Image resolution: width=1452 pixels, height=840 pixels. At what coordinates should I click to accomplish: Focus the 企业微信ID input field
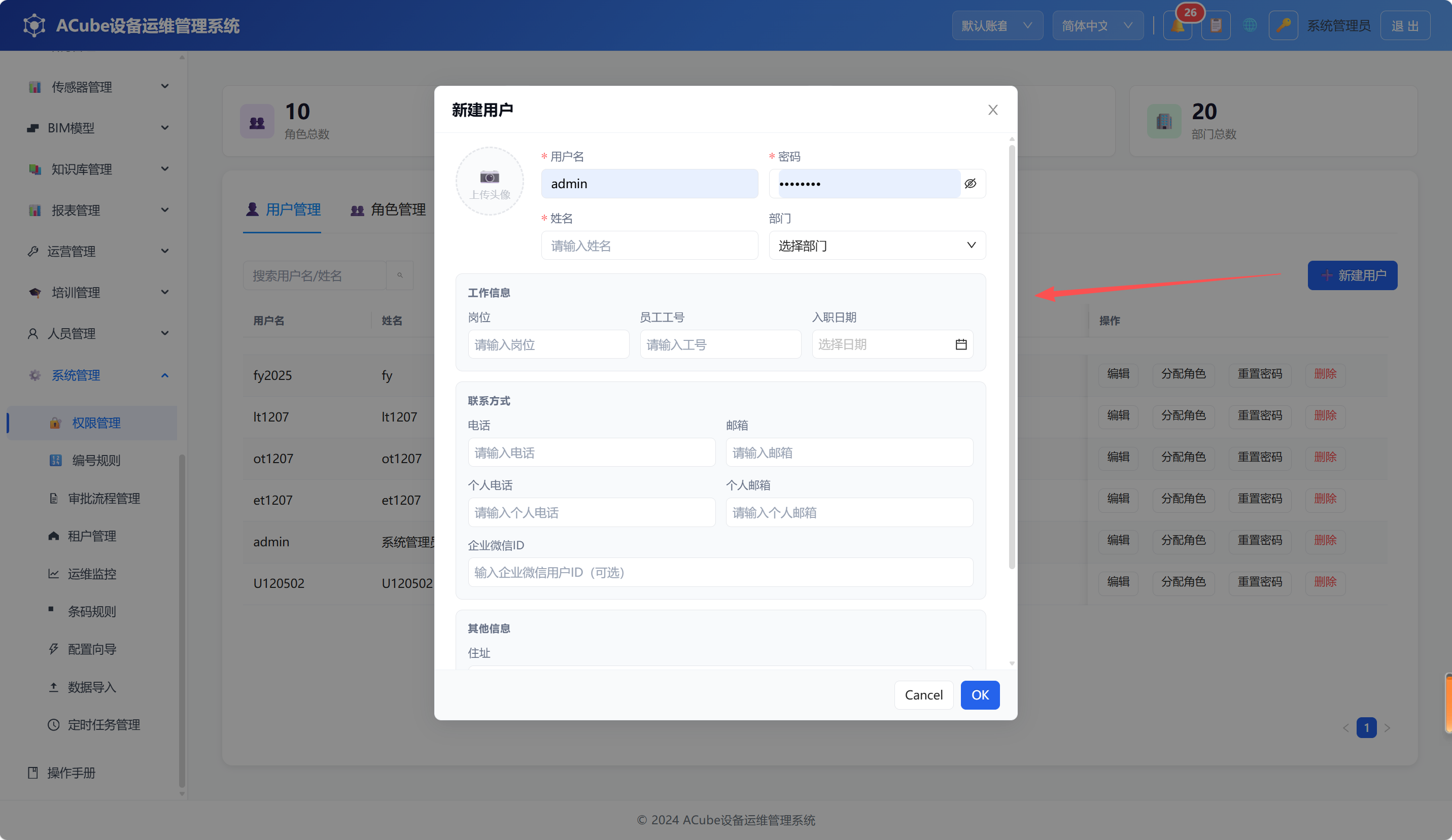(x=720, y=572)
